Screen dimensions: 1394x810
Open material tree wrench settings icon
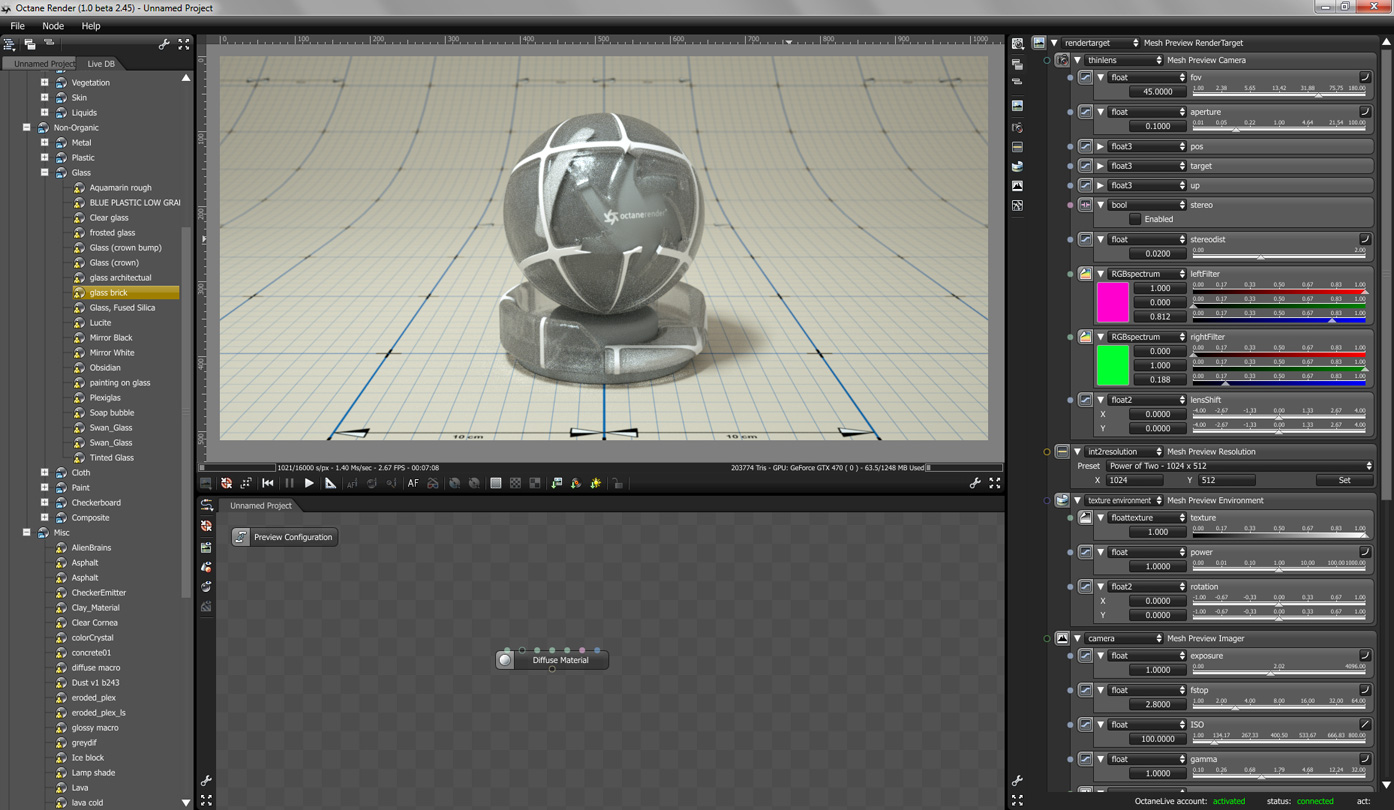coord(164,44)
